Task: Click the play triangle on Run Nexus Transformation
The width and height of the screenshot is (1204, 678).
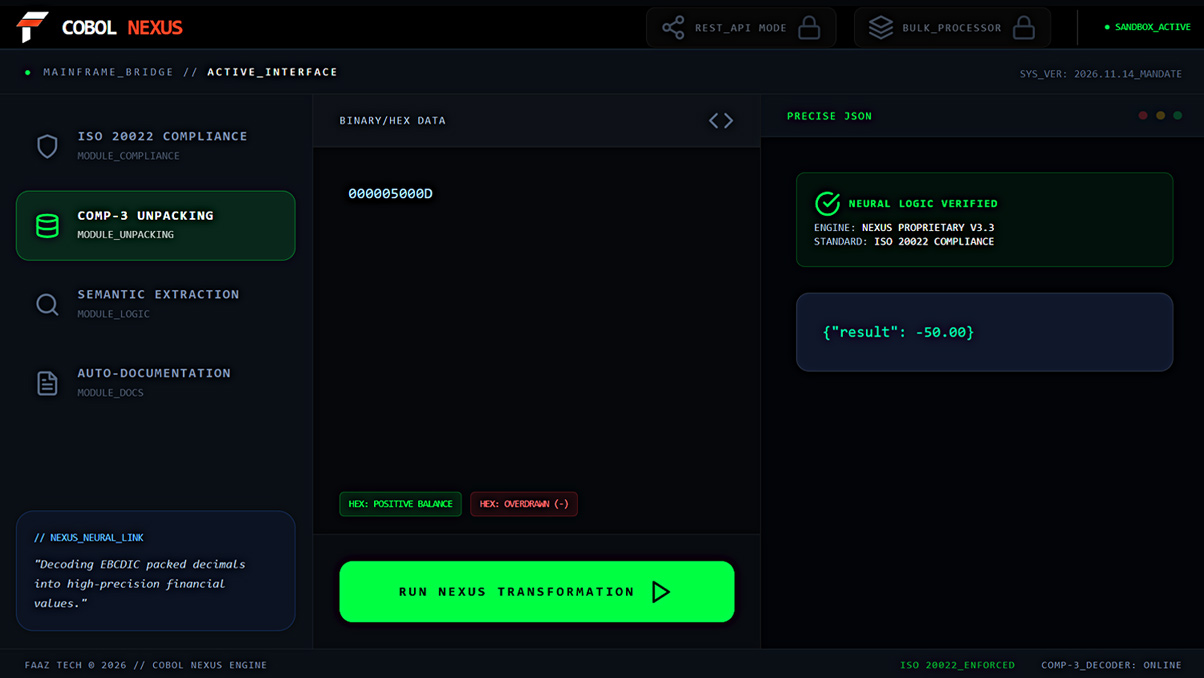Action: coord(661,592)
